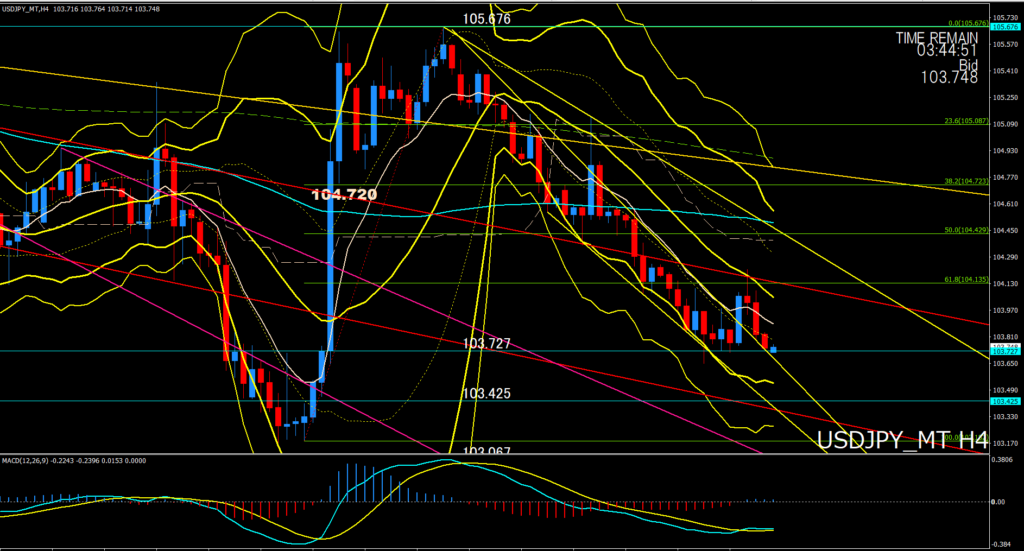This screenshot has height=551, width=1024.
Task: Click the Bid label
Action: click(x=968, y=65)
